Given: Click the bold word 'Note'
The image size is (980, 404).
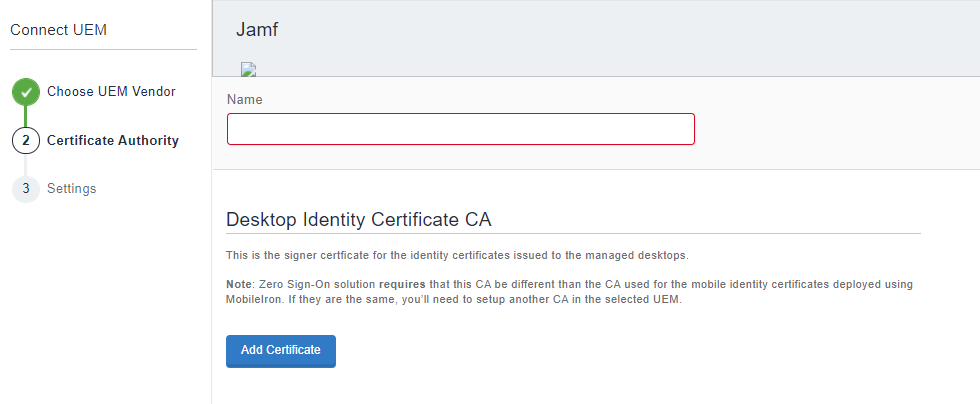Looking at the screenshot, I should (240, 285).
